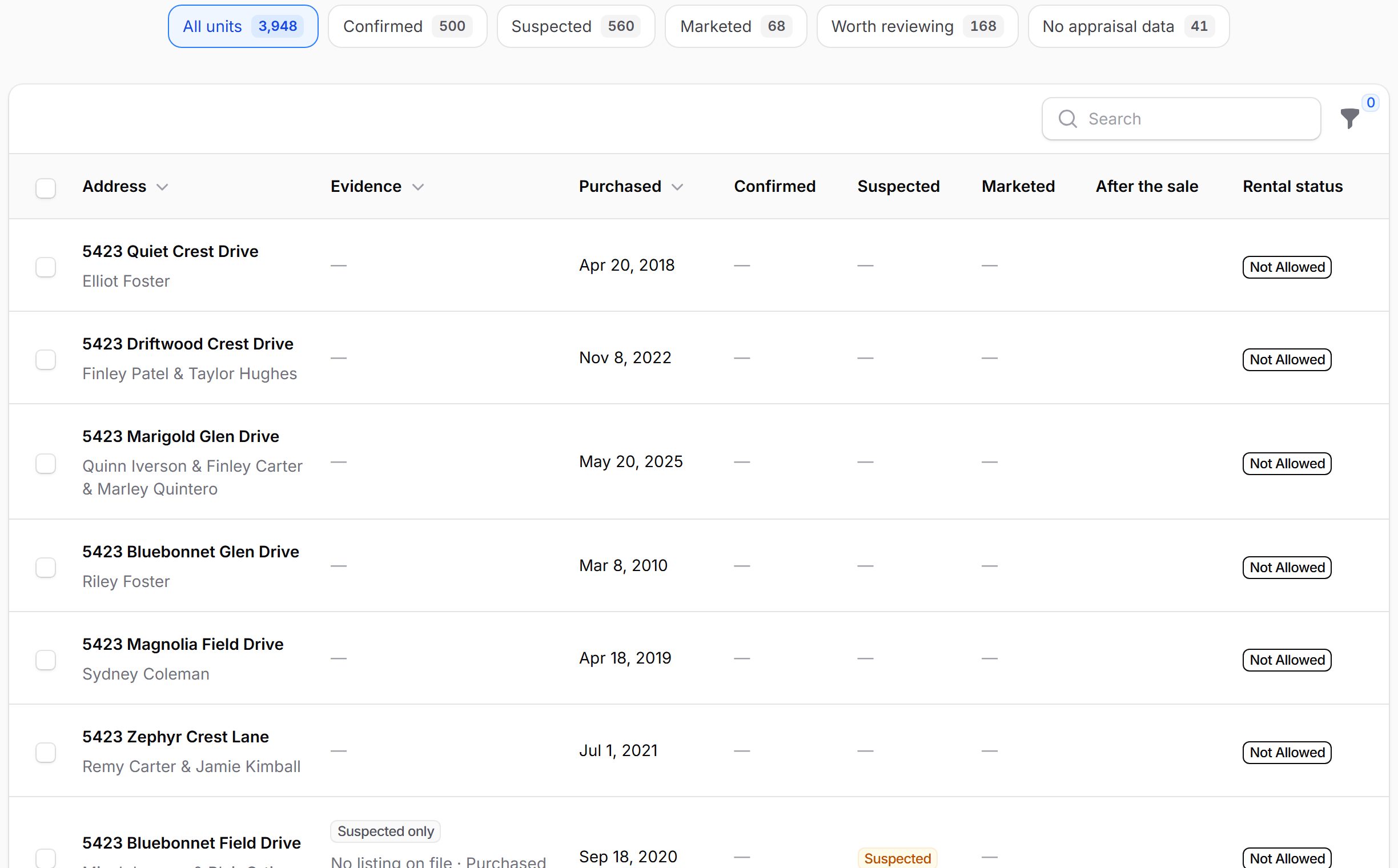Sort by the Address column chevron
The image size is (1398, 868).
163,187
